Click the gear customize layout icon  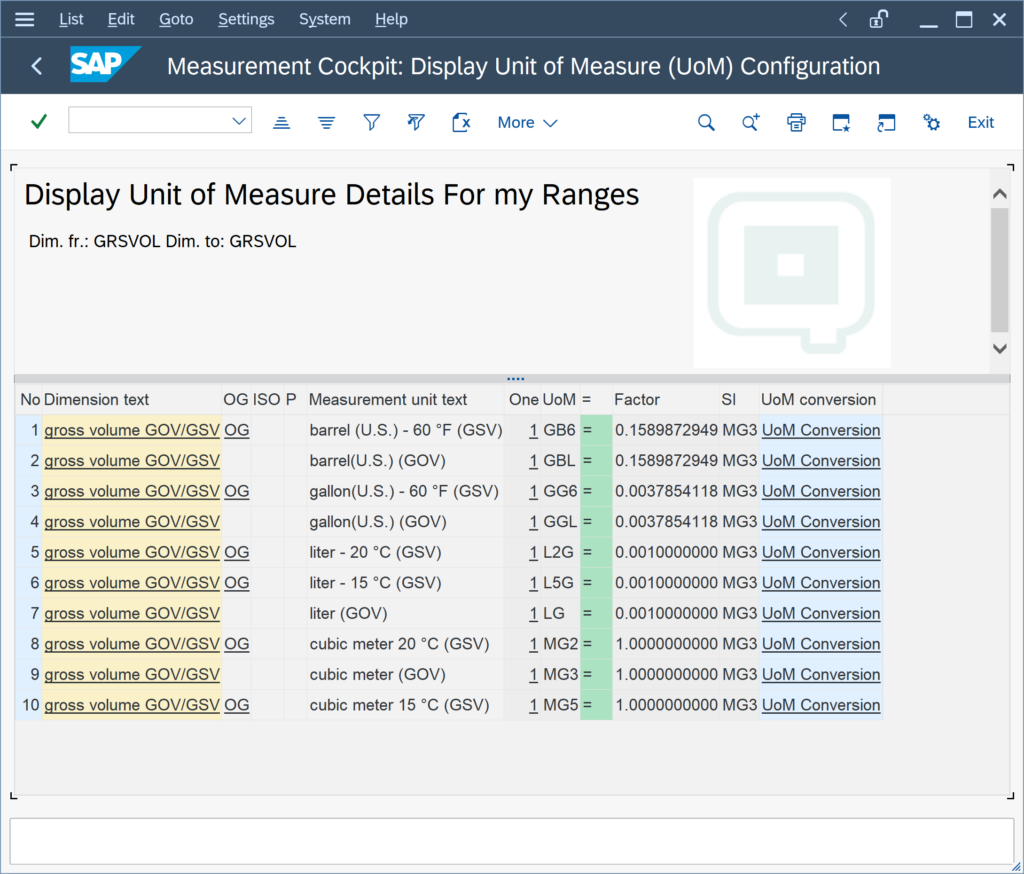click(x=931, y=122)
